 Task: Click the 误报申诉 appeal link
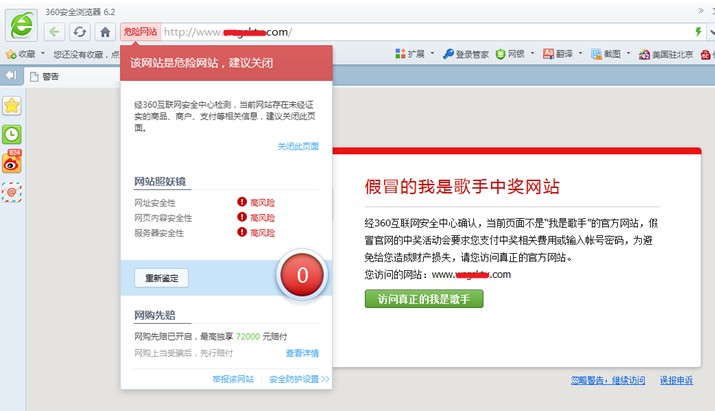coord(676,380)
